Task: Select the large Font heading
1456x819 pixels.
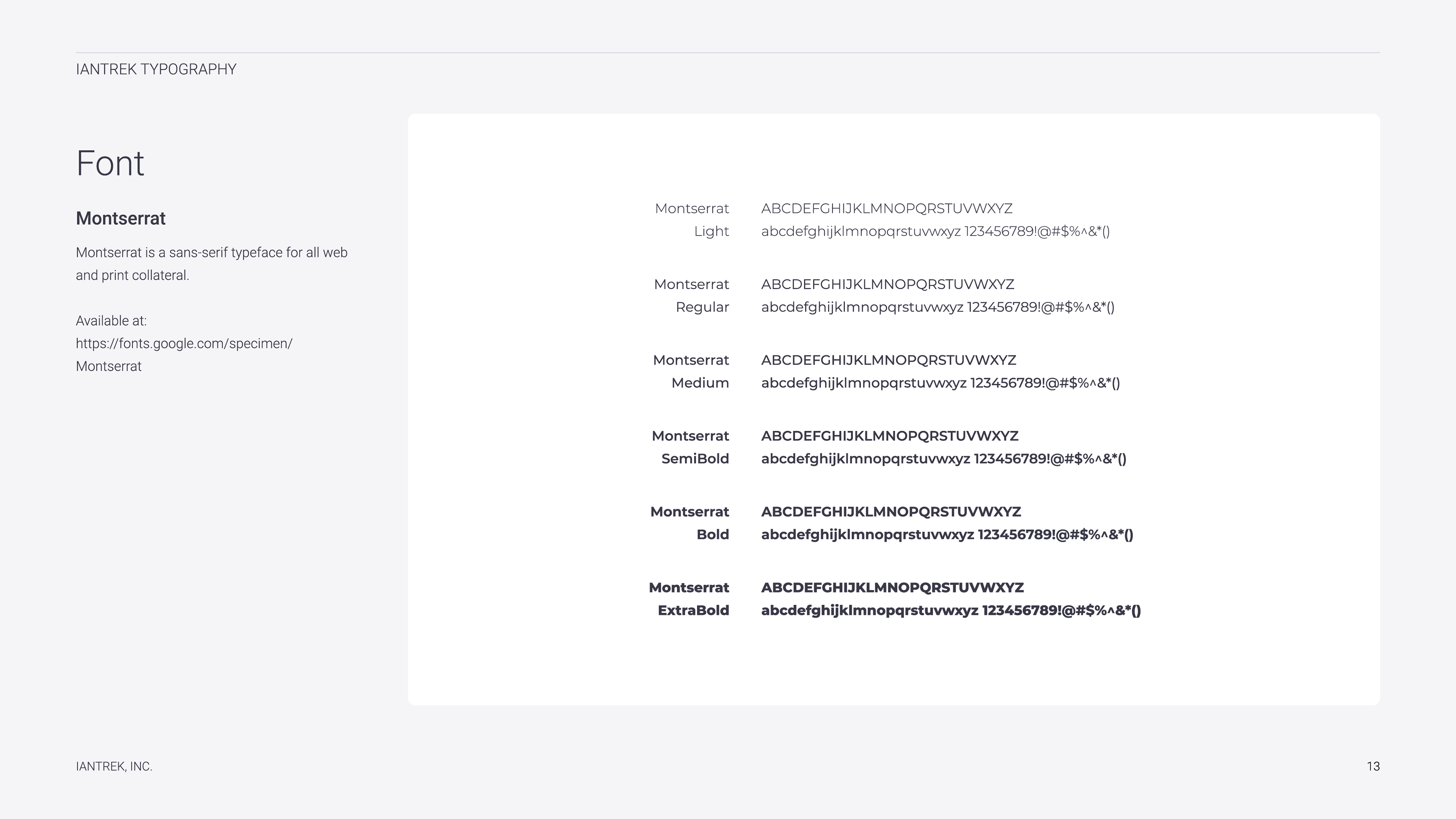Action: (110, 163)
